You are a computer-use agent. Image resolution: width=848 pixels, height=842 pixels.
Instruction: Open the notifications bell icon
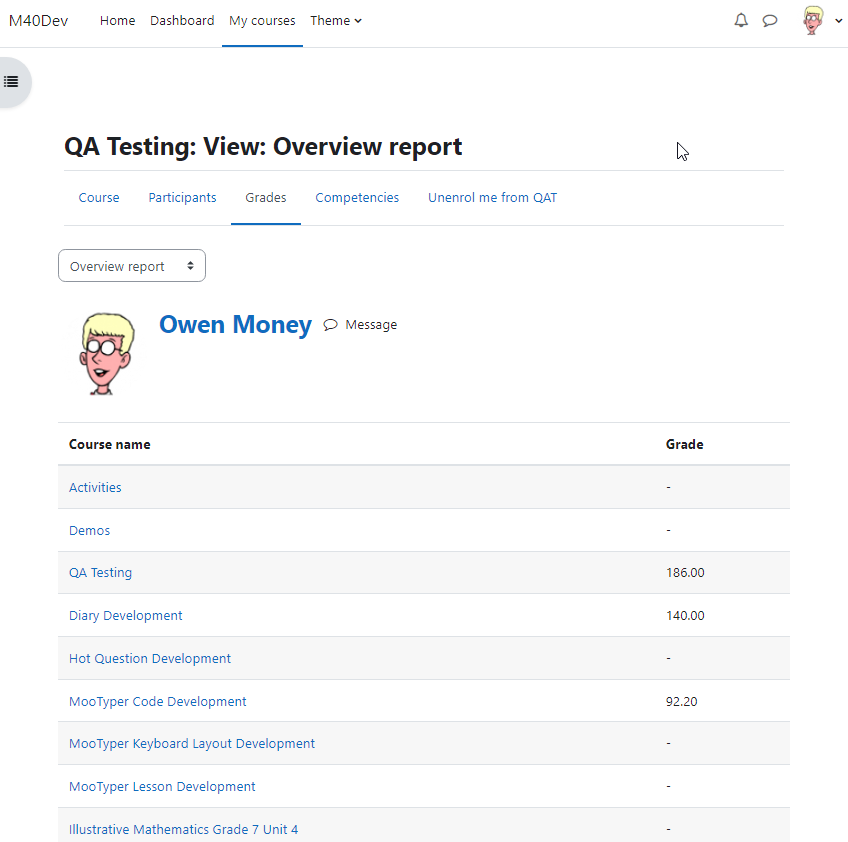pos(741,21)
